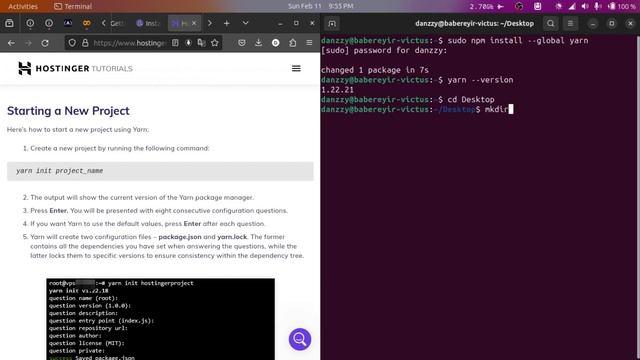Open the Extensions puzzle menu

coord(293,43)
